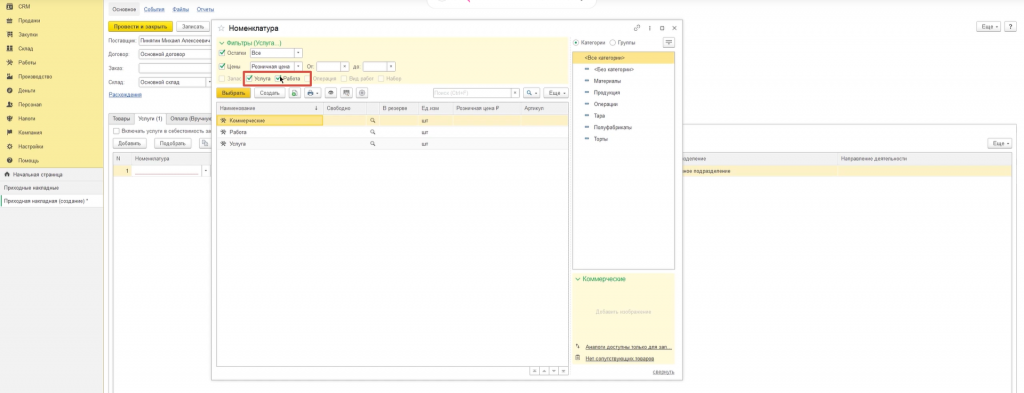Collapse the Коммерческие details panel chevron
This screenshot has height=393, width=1024.
(577, 279)
